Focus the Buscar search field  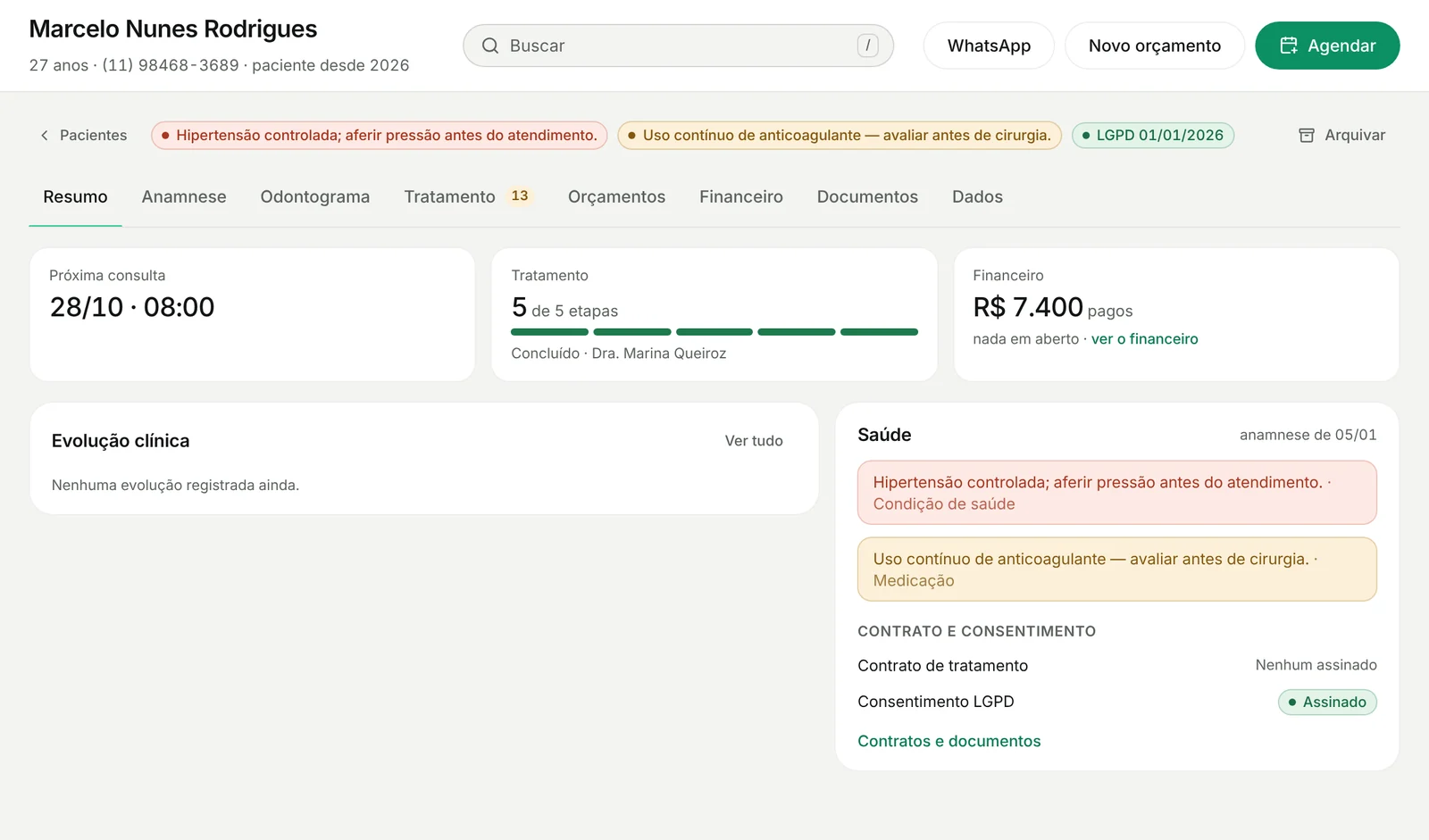678,46
